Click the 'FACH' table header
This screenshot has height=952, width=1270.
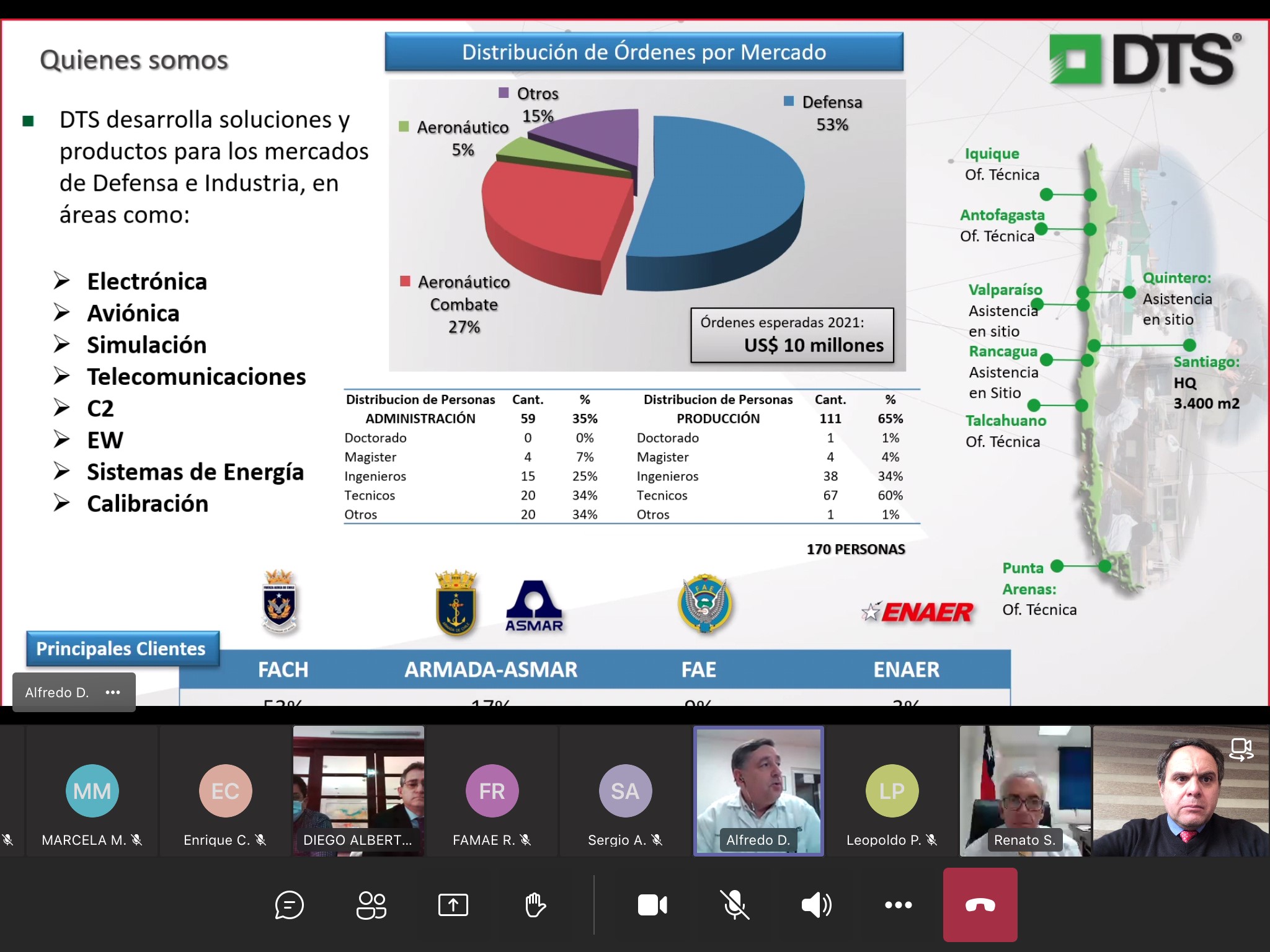click(283, 669)
